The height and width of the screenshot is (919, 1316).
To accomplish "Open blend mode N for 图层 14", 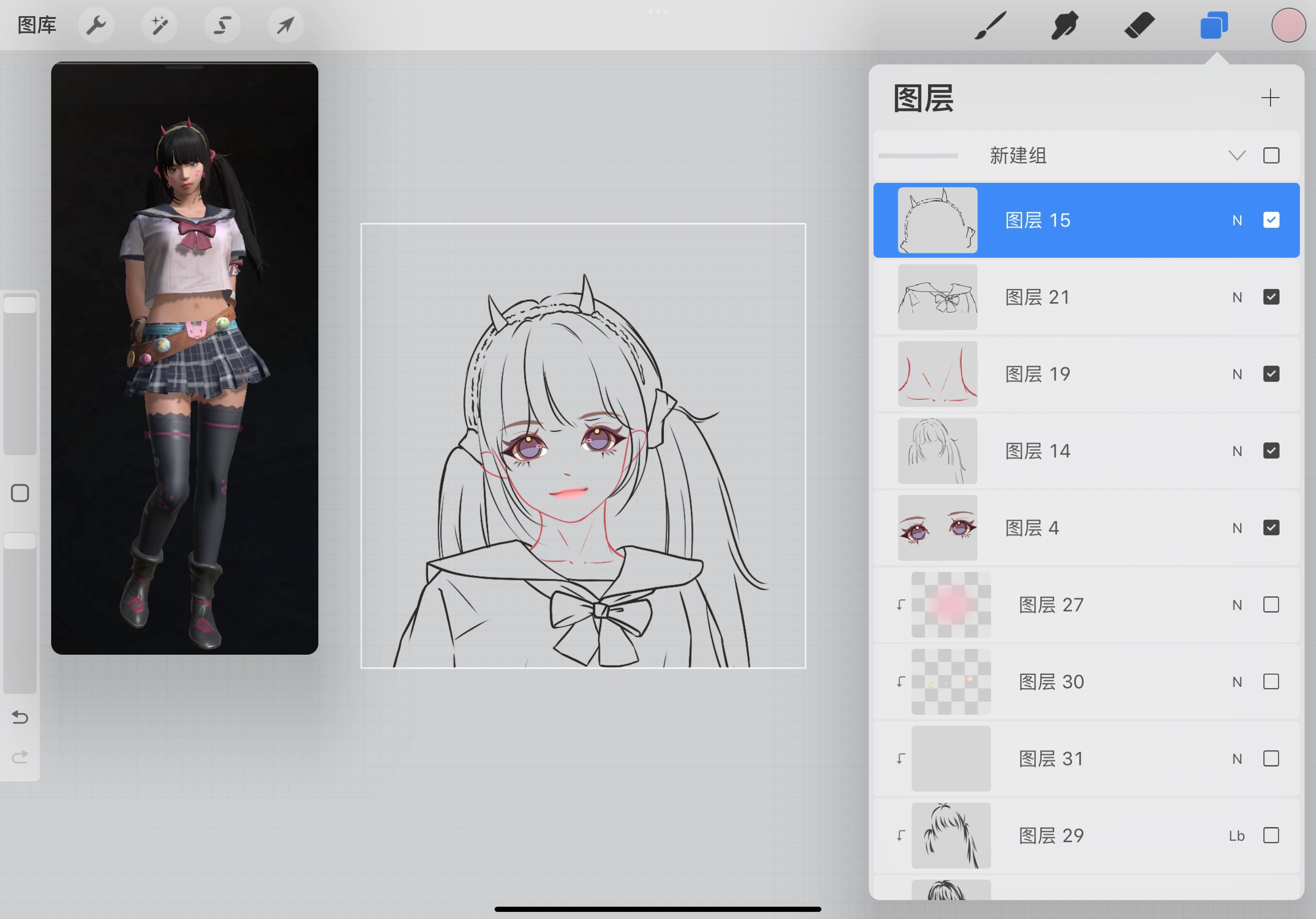I will pos(1237,451).
